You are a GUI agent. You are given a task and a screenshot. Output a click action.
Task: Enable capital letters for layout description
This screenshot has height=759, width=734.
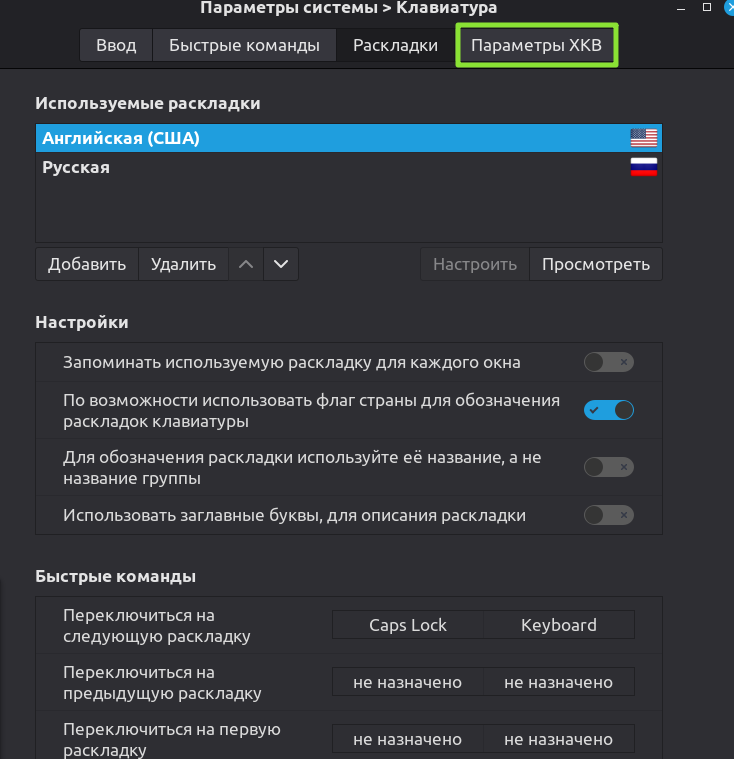click(608, 515)
